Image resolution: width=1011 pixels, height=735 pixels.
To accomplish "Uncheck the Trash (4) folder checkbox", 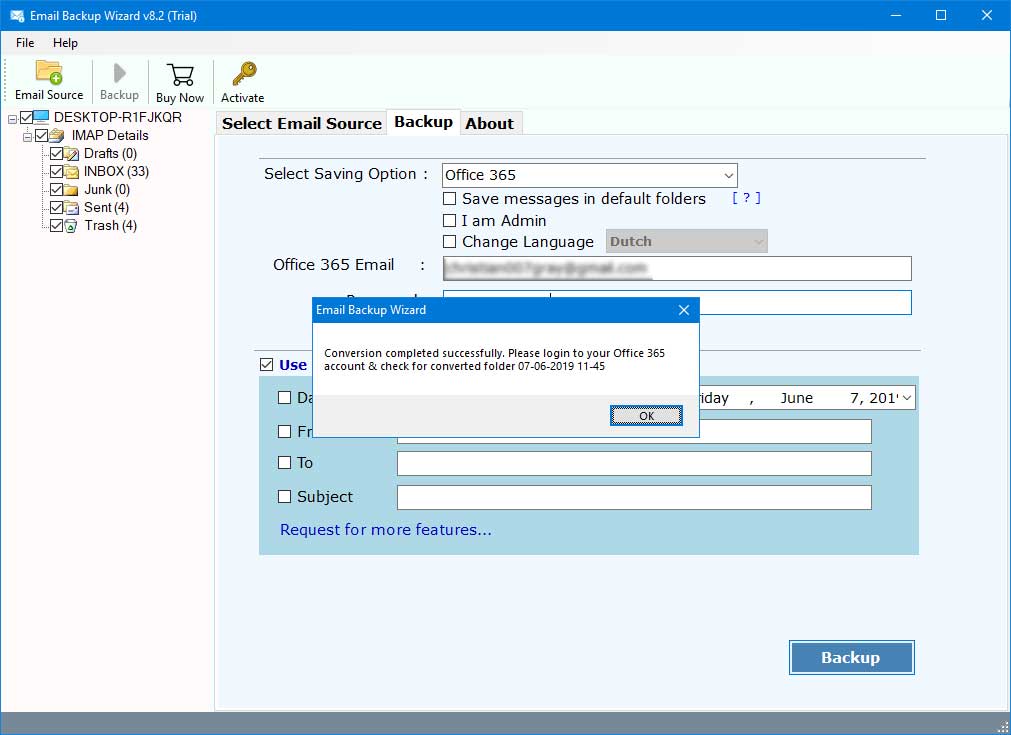I will pyautogui.click(x=56, y=226).
